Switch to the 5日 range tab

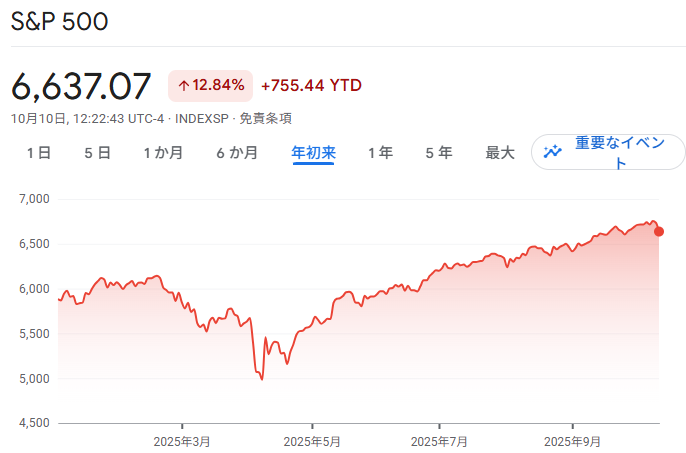point(97,153)
